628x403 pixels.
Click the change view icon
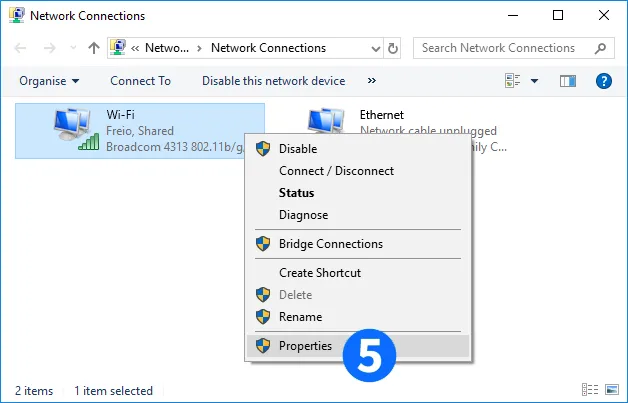[512, 81]
